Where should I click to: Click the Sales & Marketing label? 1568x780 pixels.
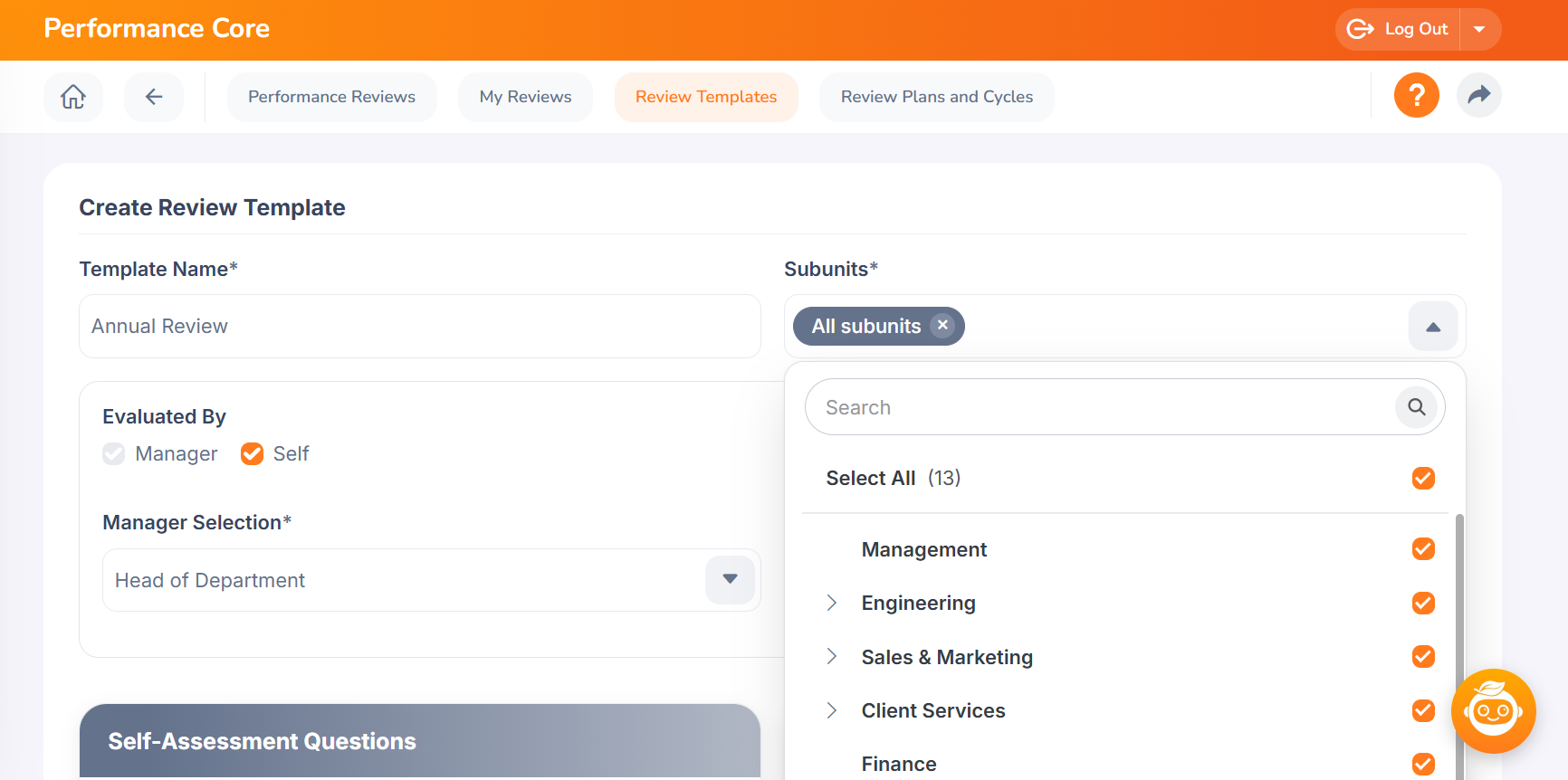coord(947,657)
